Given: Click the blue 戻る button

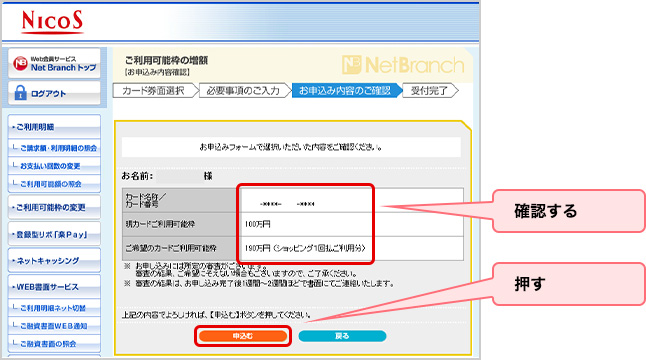Looking at the screenshot, I should (342, 336).
